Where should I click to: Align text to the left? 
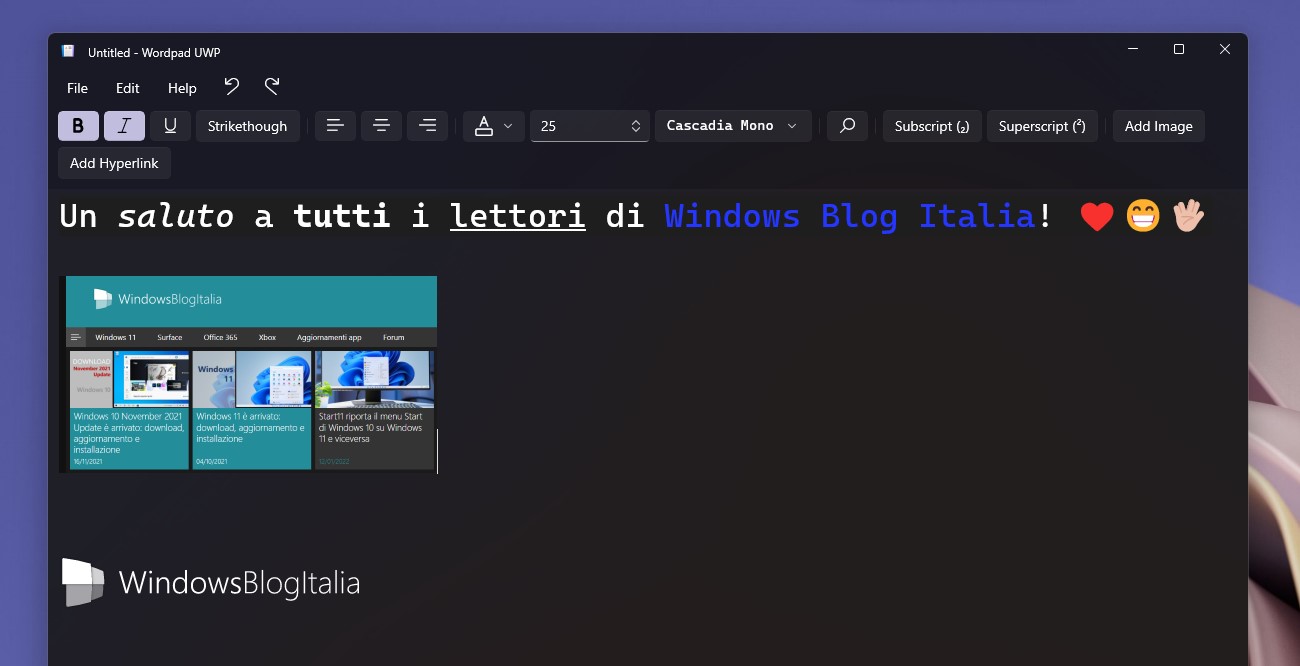335,126
